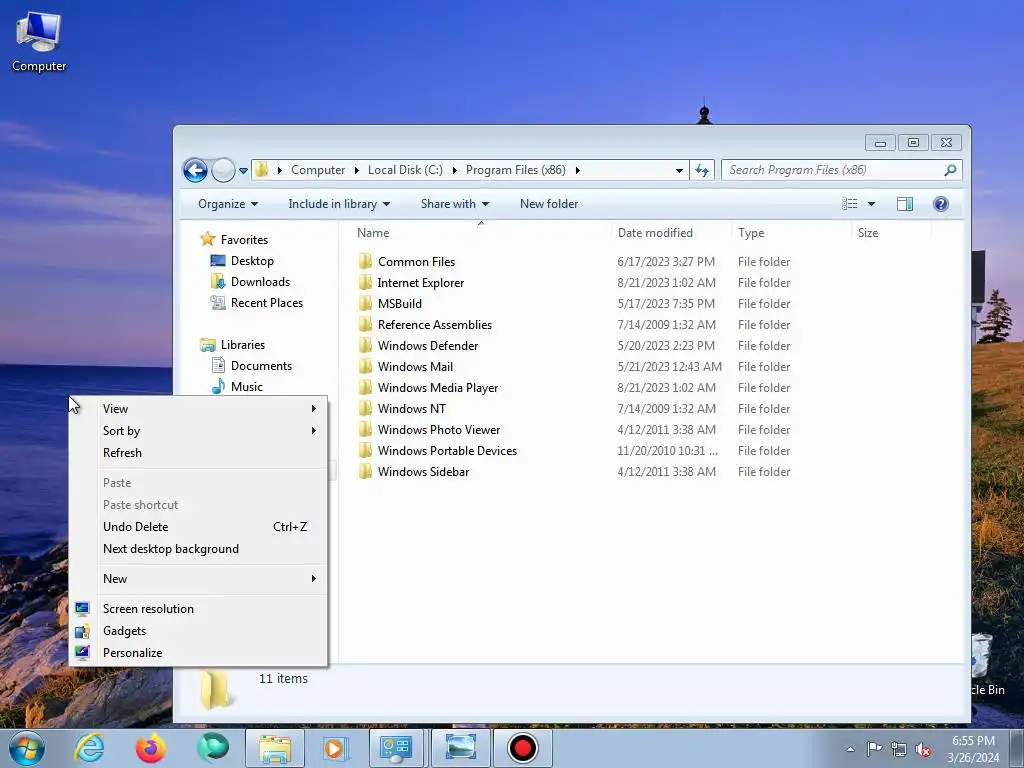The height and width of the screenshot is (768, 1024).
Task: Expand the arrow after Computer in breadcrumb
Action: click(357, 170)
